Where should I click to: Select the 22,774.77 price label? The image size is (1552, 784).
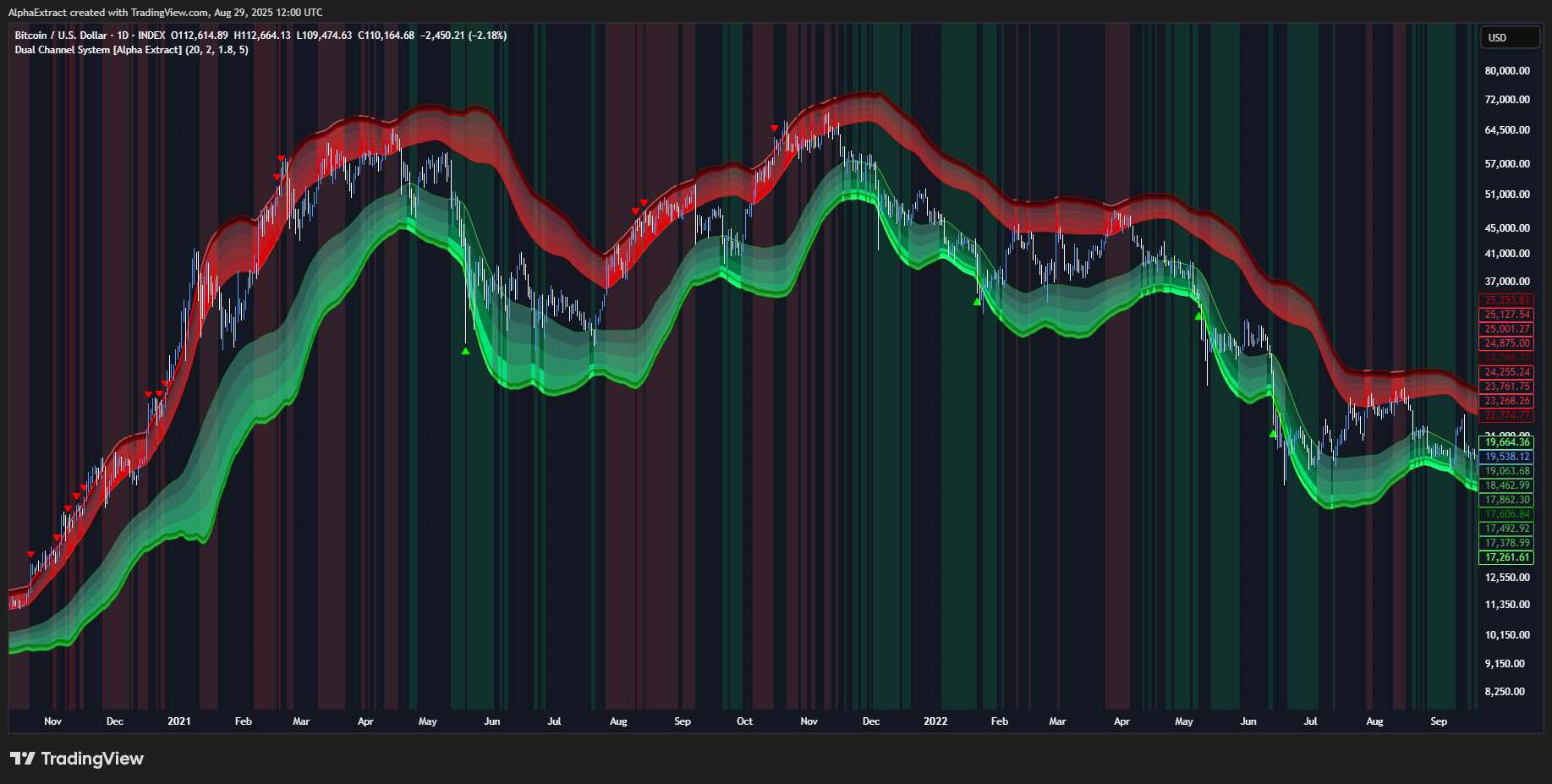click(x=1506, y=415)
